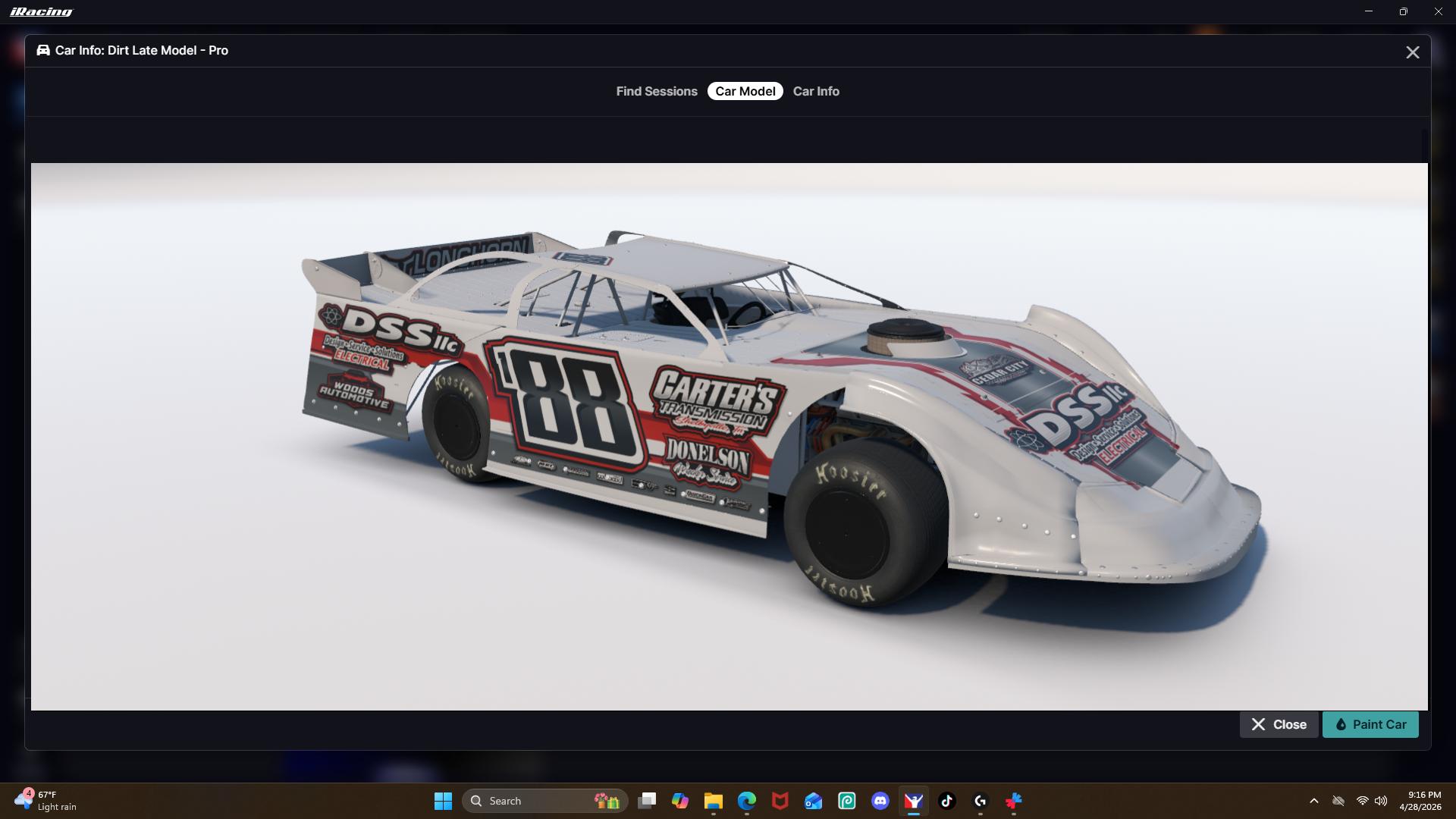The image size is (1456, 819).
Task: Show hidden system tray icons
Action: 1314,801
